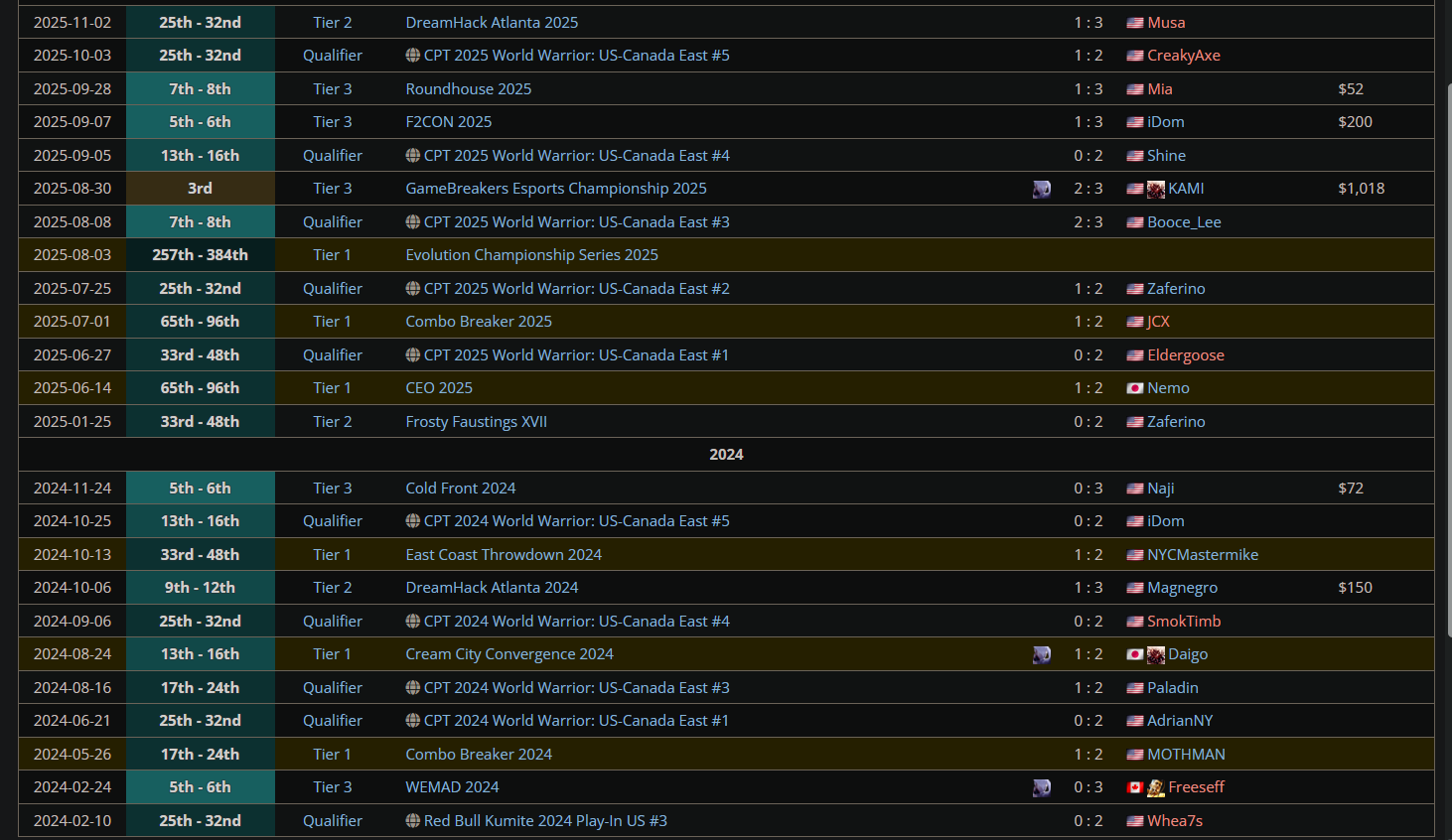Screen dimensions: 1452x840
Task: Visit the Roundhouse 2025 tournament page
Action: 469,88
